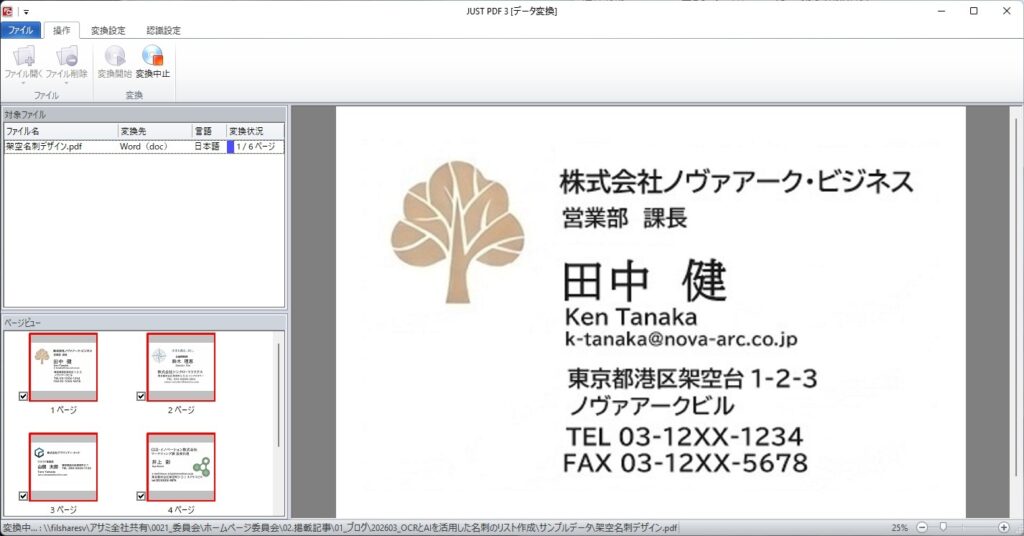Screen dimensions: 1024x536
Task: Click the 変換先 column header
Action: (x=155, y=131)
